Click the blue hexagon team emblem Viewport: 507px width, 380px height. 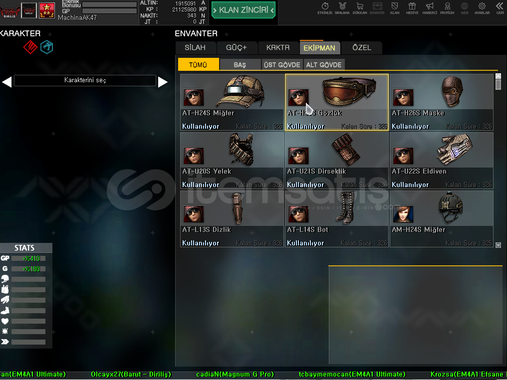click(47, 47)
